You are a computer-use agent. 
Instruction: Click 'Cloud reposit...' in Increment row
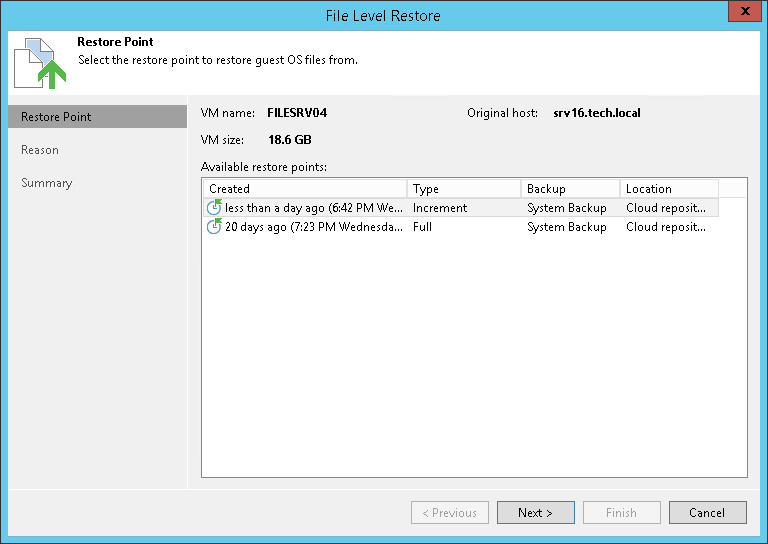tap(666, 208)
